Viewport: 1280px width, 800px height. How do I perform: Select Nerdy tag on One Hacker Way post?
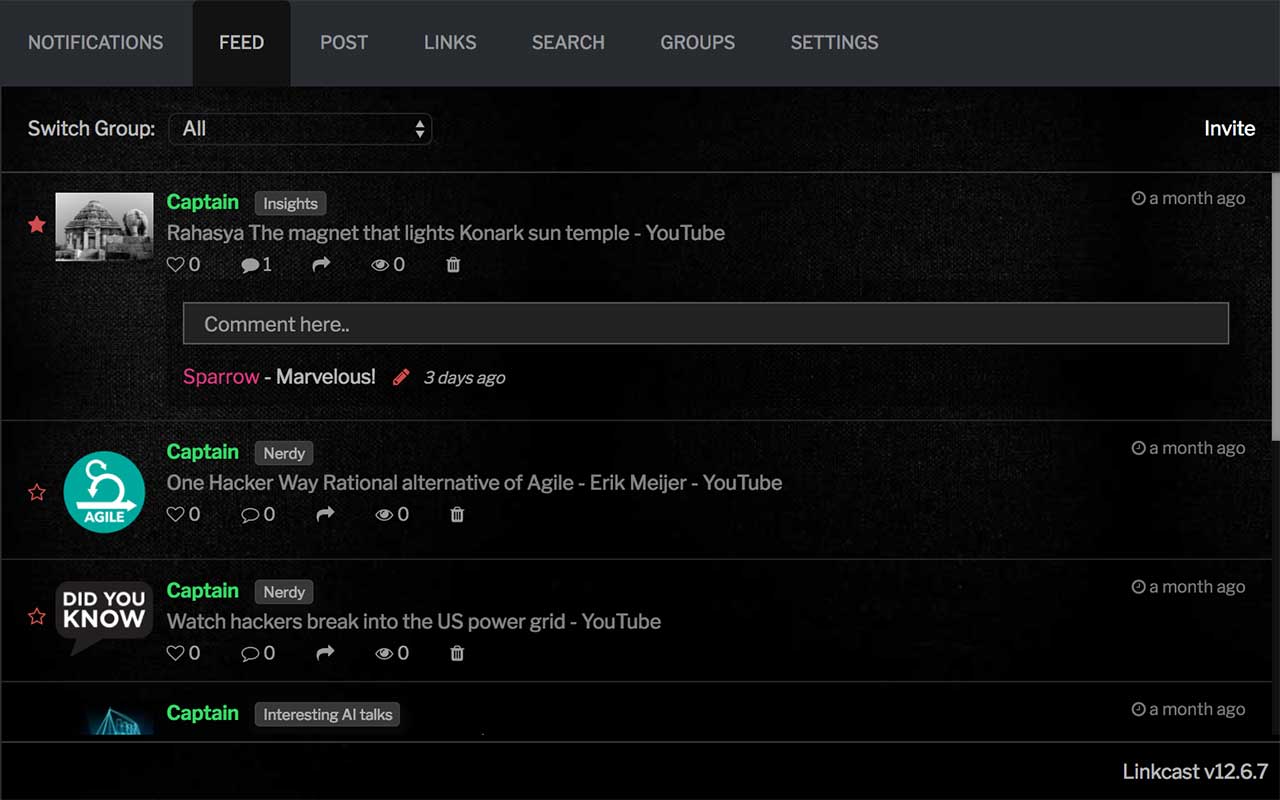point(284,453)
